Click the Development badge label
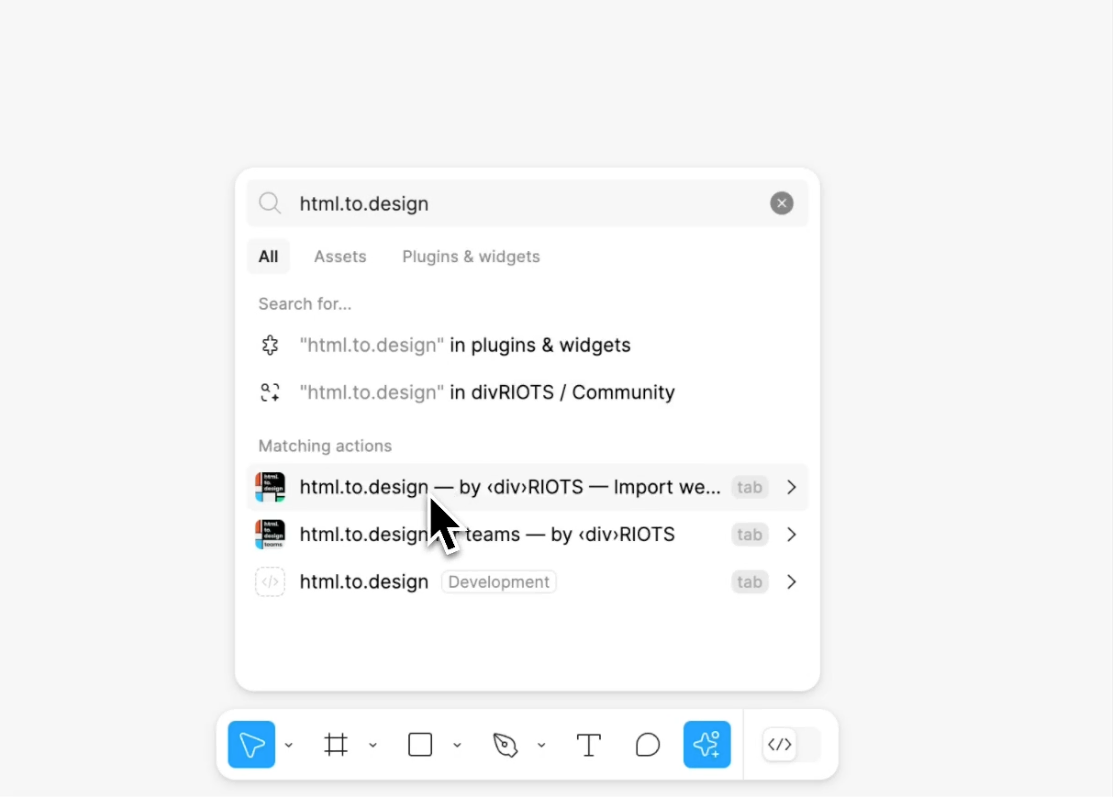1113x797 pixels. coord(499,582)
